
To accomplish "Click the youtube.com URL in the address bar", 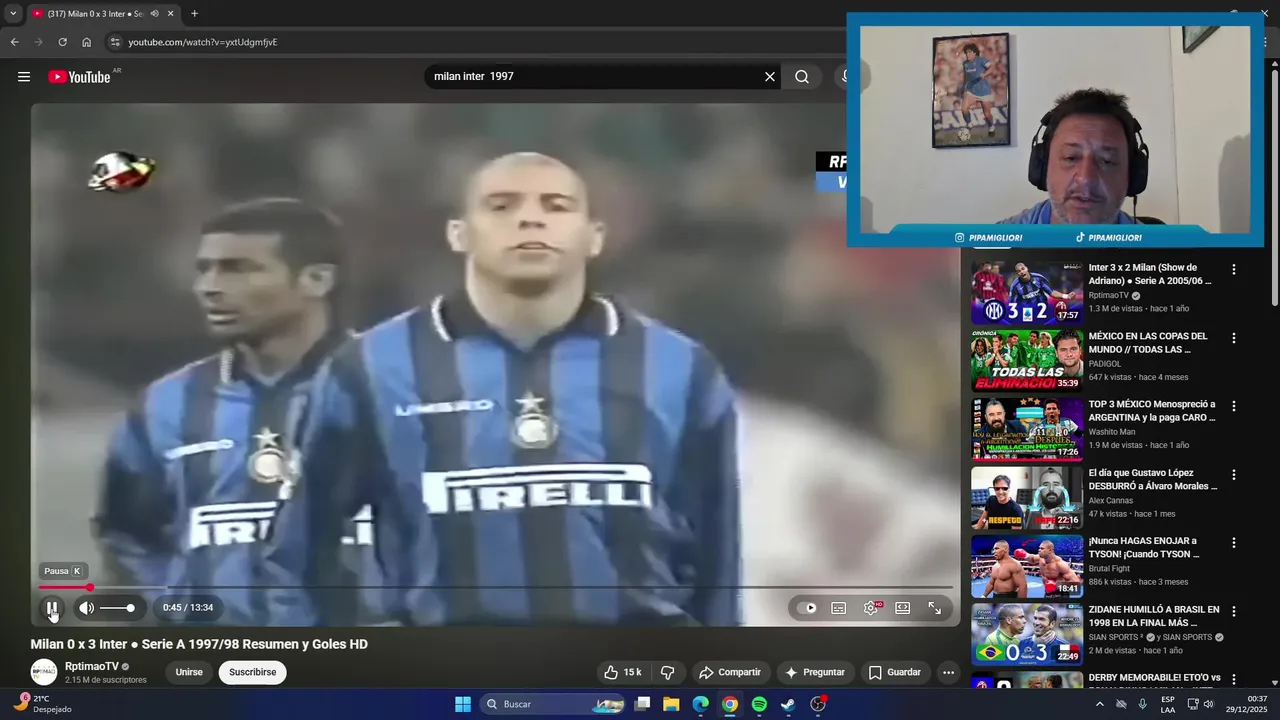I will tap(203, 42).
